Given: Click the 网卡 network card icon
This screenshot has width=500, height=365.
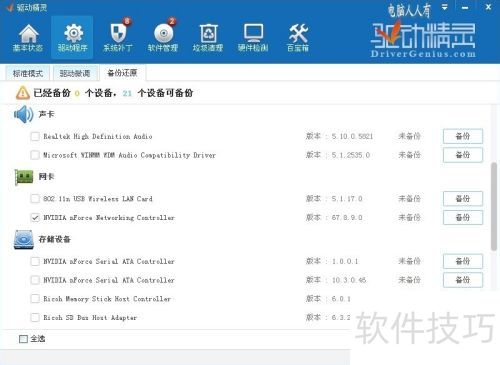Looking at the screenshot, I should click(x=24, y=177).
